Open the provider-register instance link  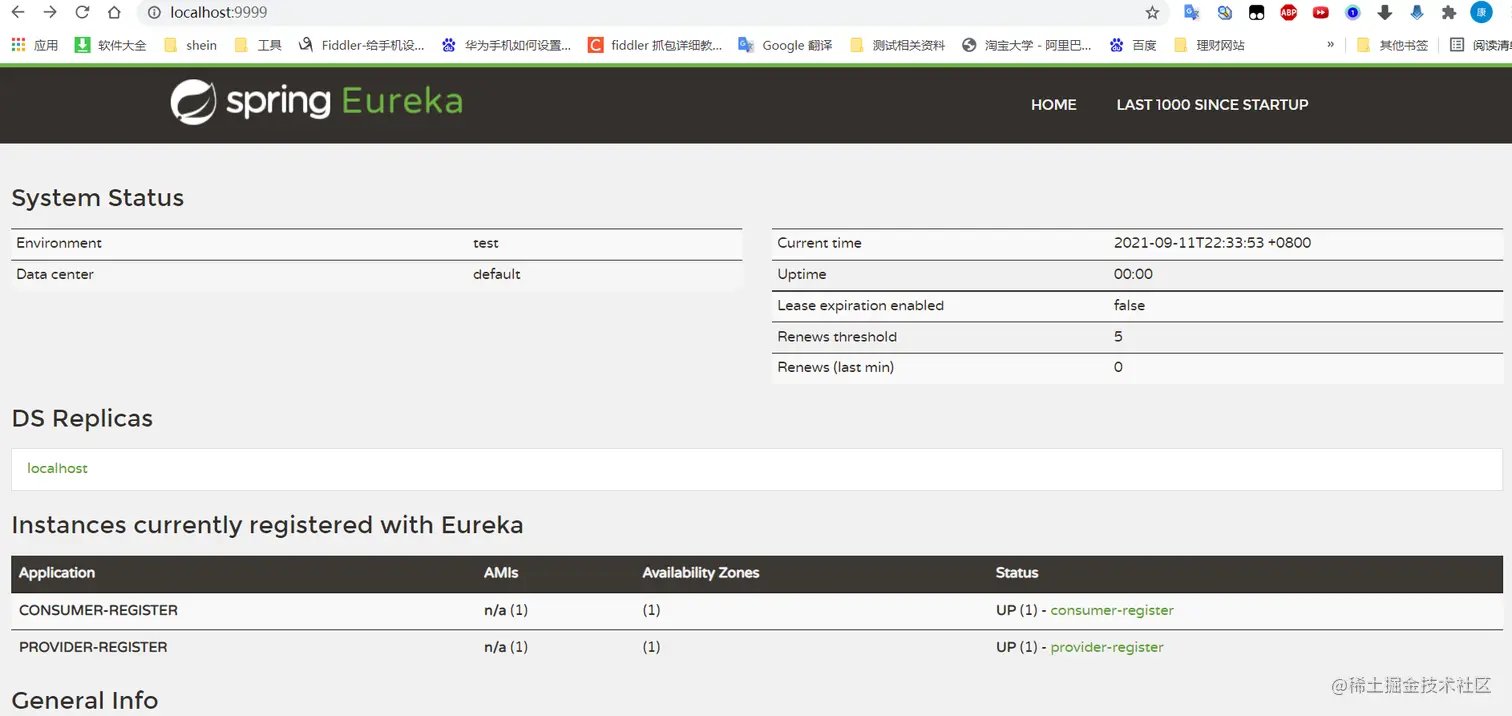1107,647
